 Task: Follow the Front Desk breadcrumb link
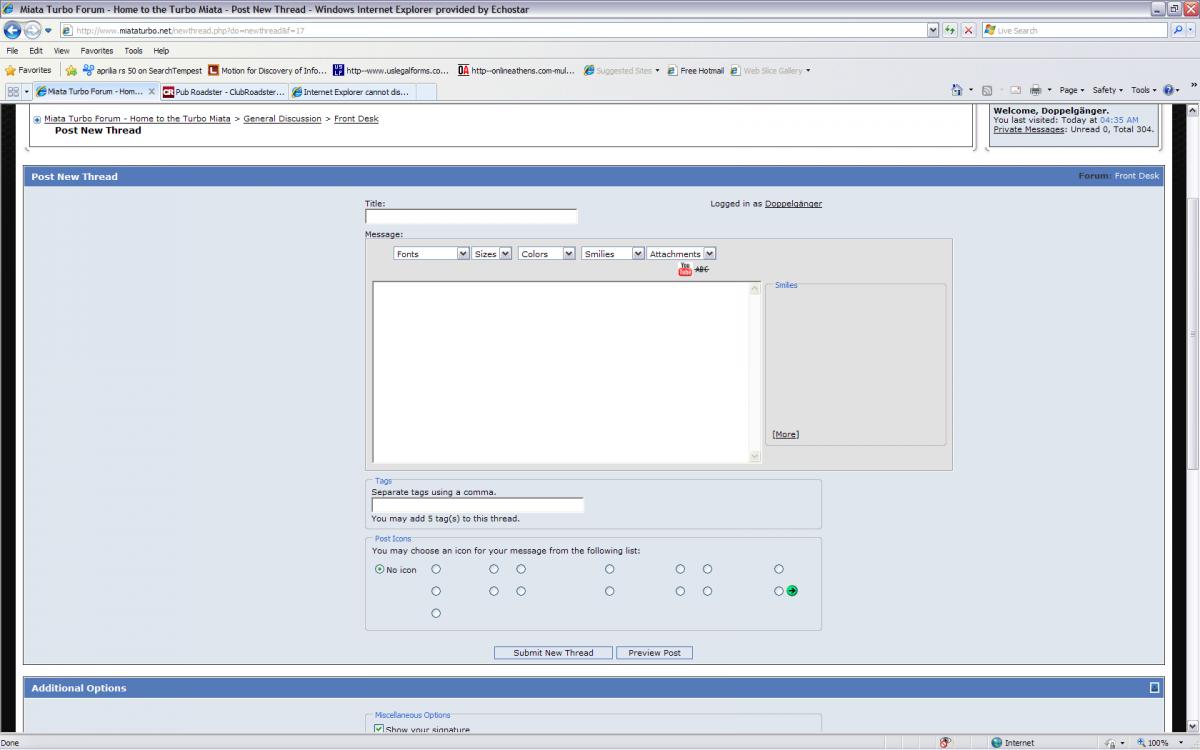point(356,119)
